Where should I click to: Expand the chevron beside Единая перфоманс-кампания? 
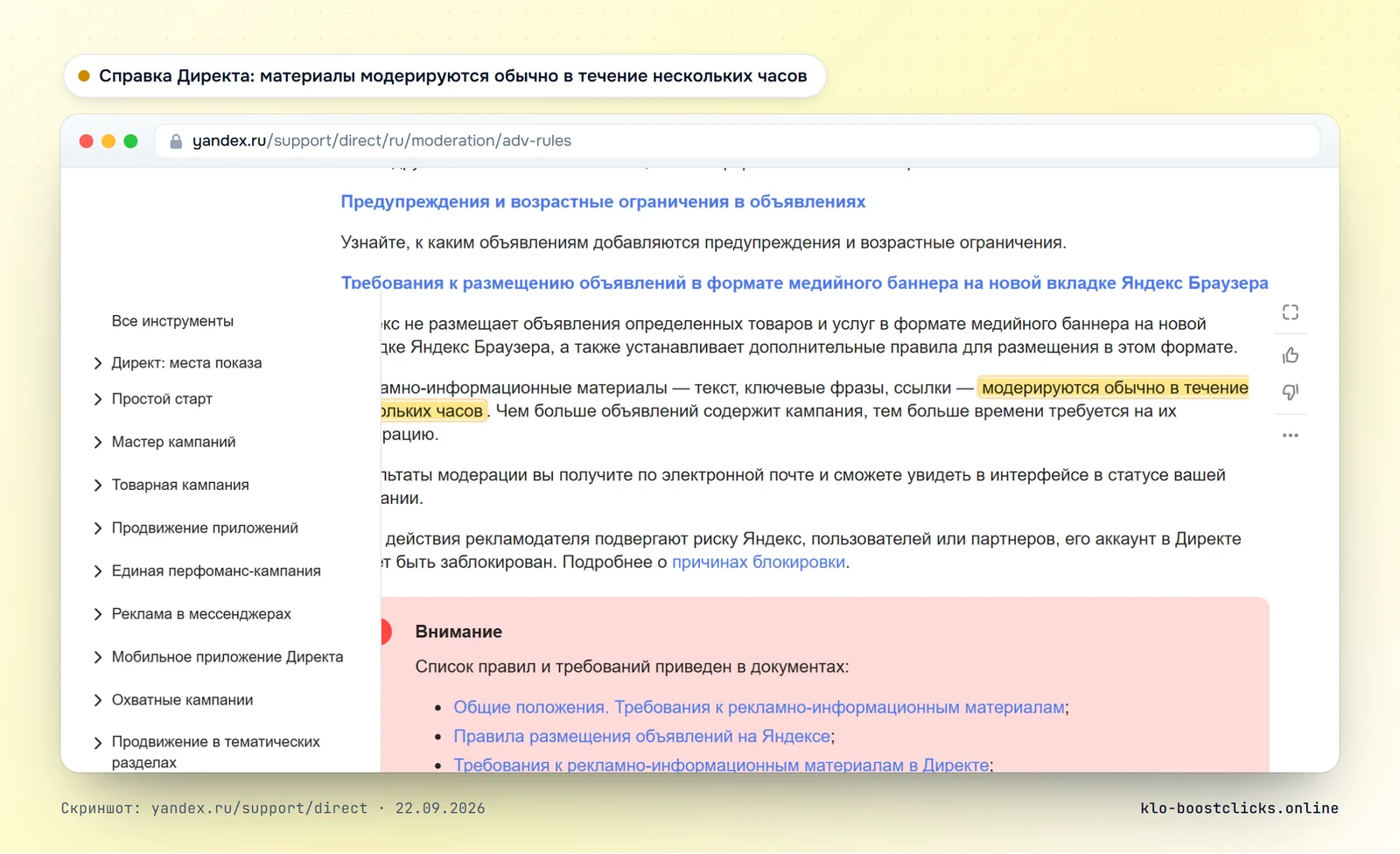pyautogui.click(x=97, y=570)
